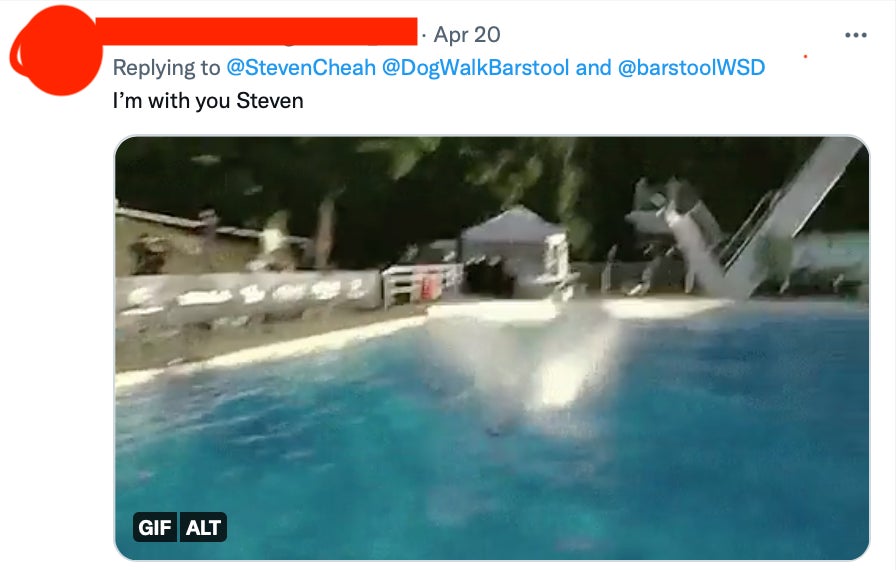Click the redacted username bar
The image size is (896, 570).
pyautogui.click(x=256, y=31)
